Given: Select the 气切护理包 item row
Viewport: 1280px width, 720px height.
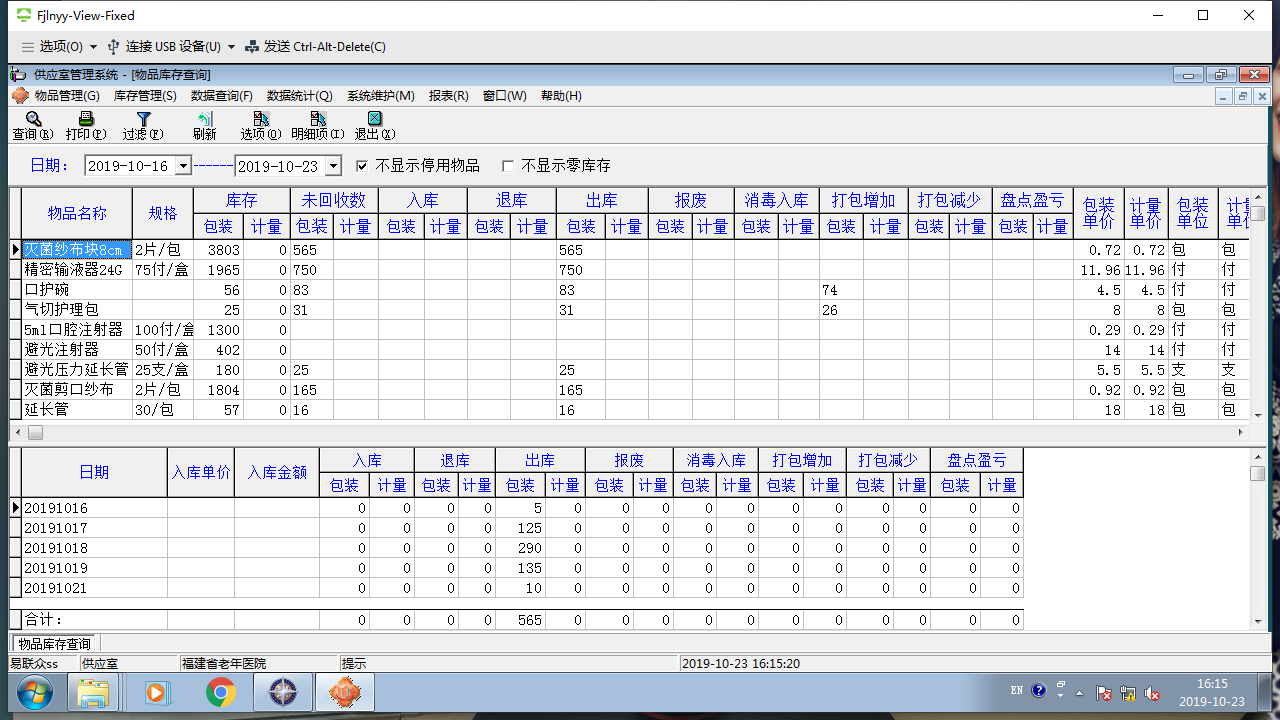Looking at the screenshot, I should pyautogui.click(x=630, y=310).
